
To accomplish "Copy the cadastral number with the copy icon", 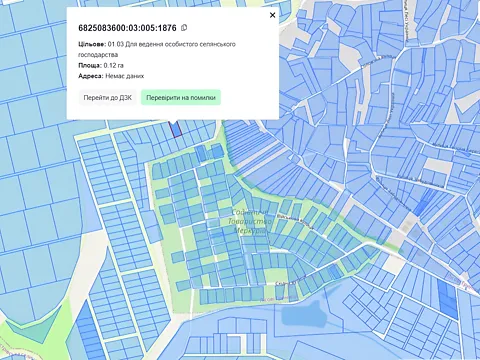I will (x=184, y=28).
